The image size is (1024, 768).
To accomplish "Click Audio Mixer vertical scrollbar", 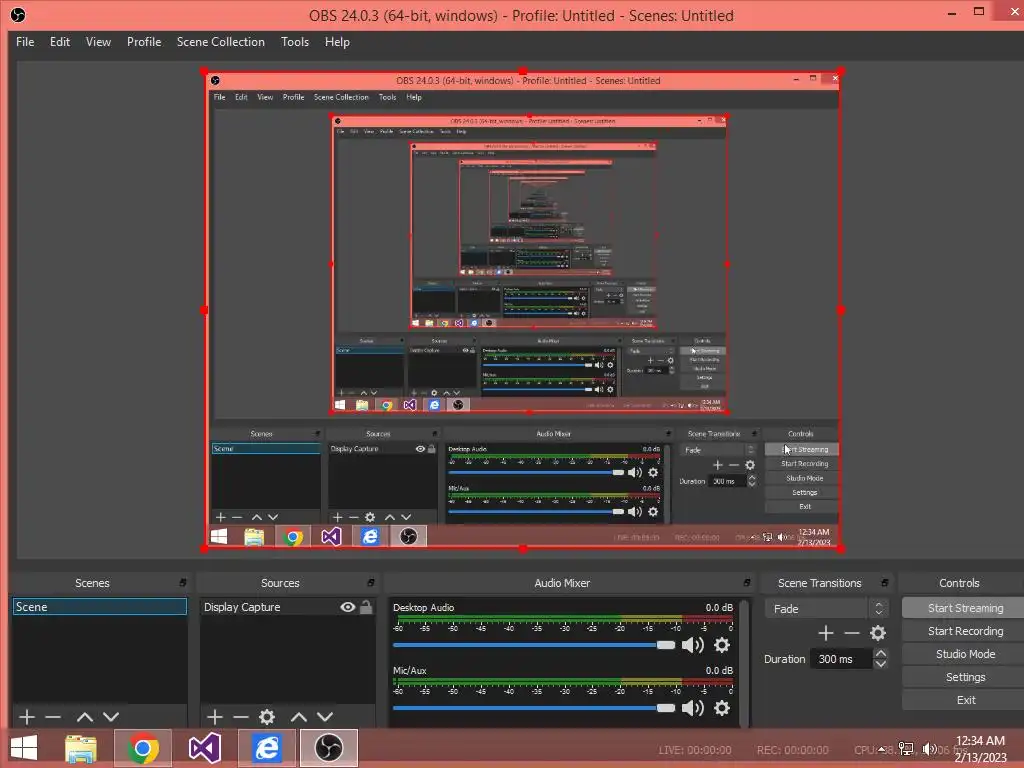I will click(744, 661).
